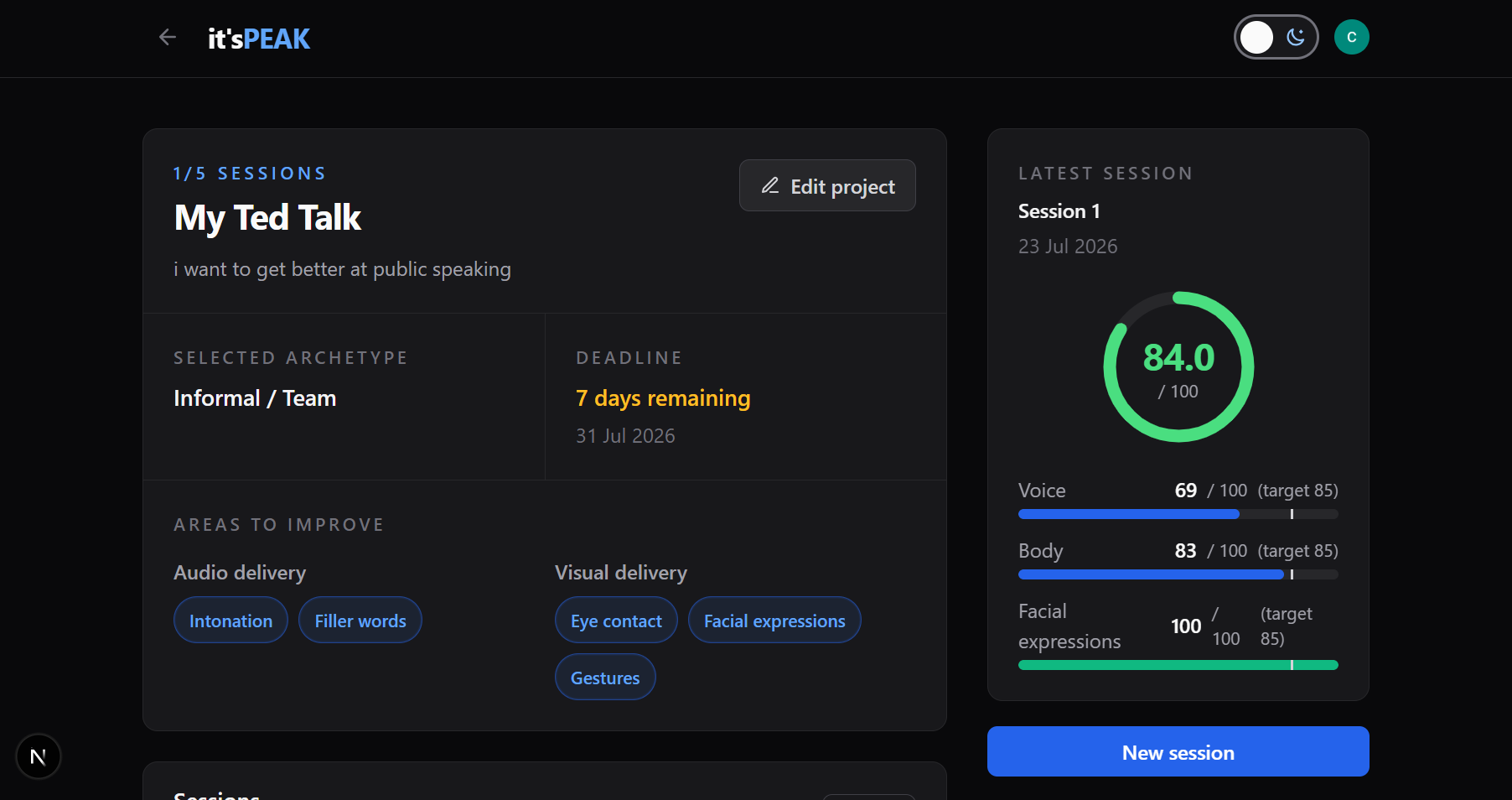Screen dimensions: 1512x800
Task: Click the pencil icon on Edit project
Action: coord(770,185)
